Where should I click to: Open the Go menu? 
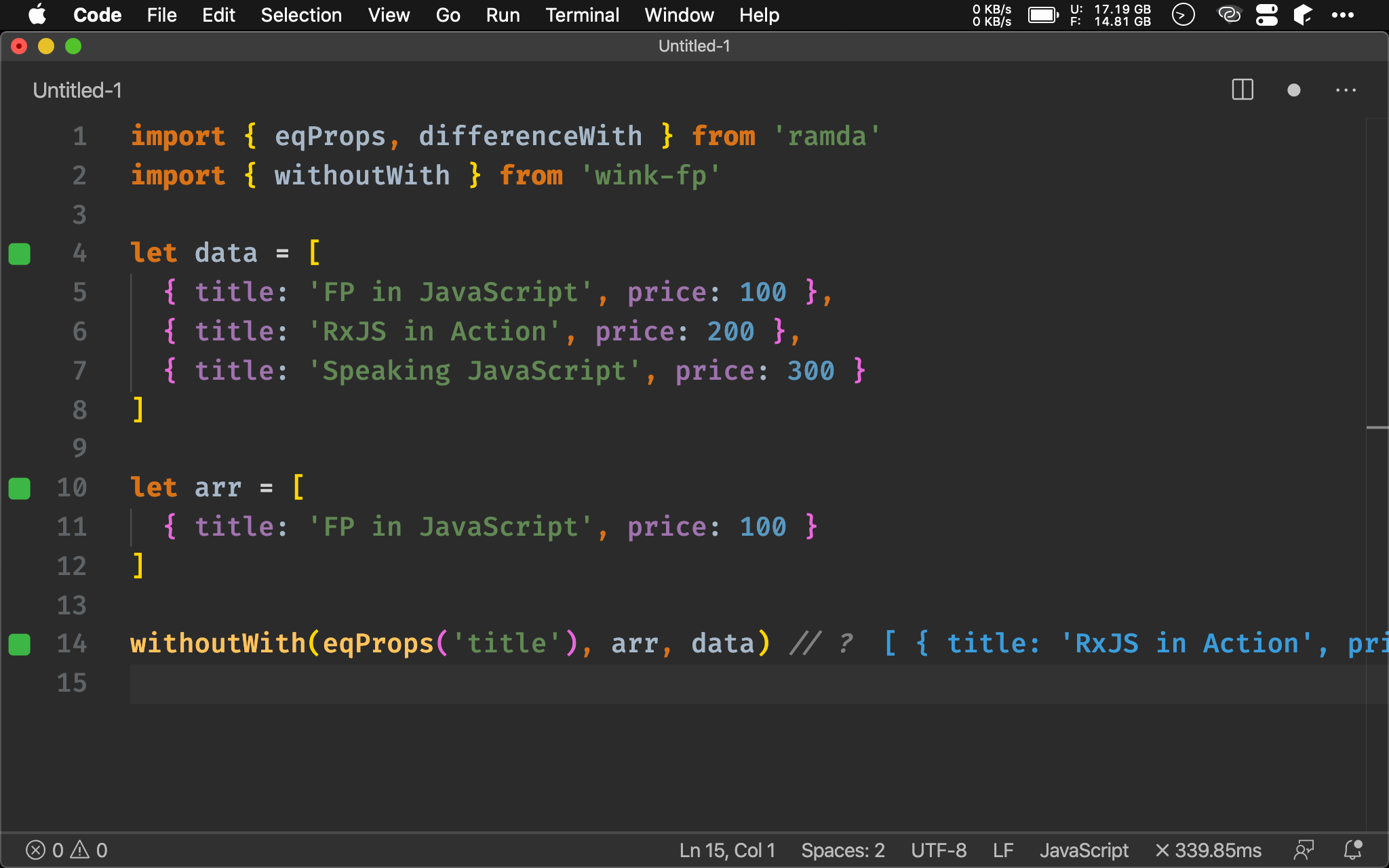click(448, 15)
